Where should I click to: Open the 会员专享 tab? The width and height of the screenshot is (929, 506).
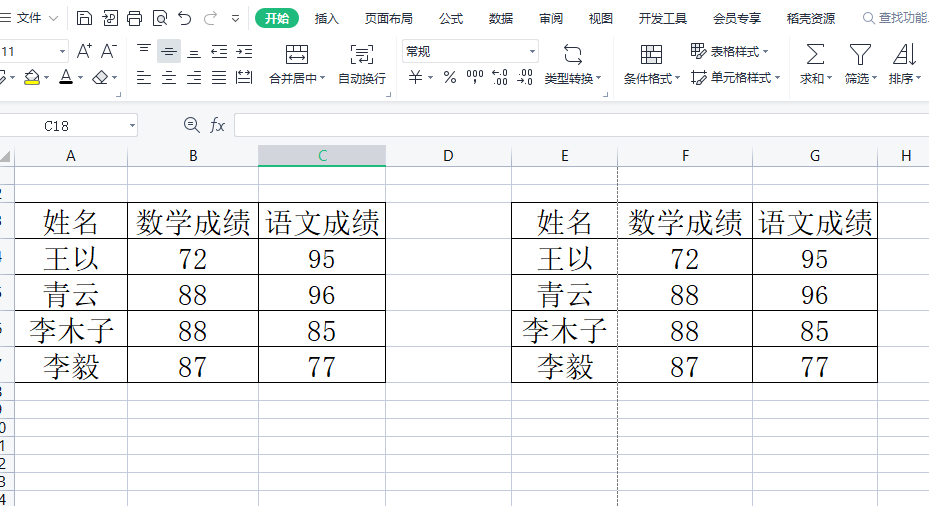[x=736, y=19]
